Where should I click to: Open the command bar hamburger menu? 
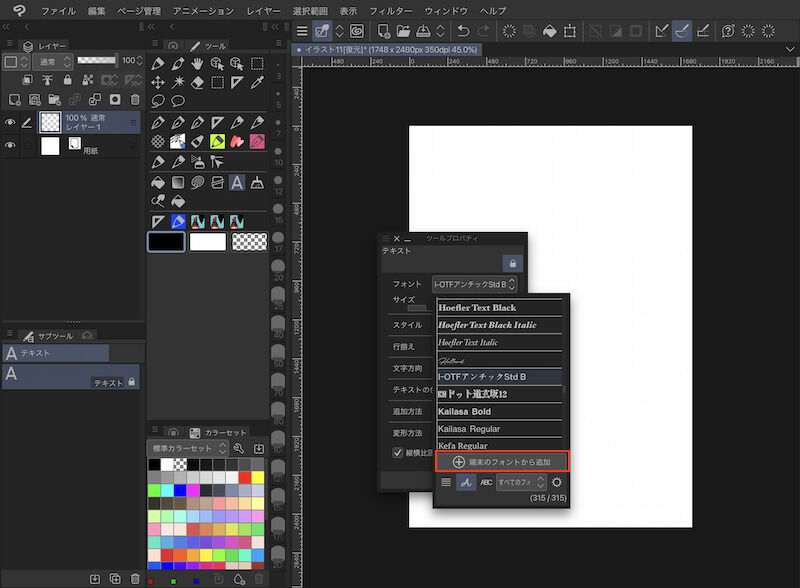click(302, 31)
